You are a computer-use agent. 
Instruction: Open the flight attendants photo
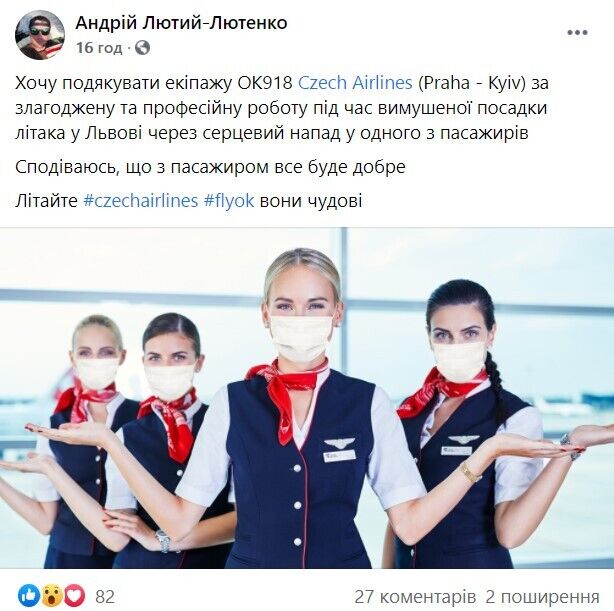pos(307,398)
